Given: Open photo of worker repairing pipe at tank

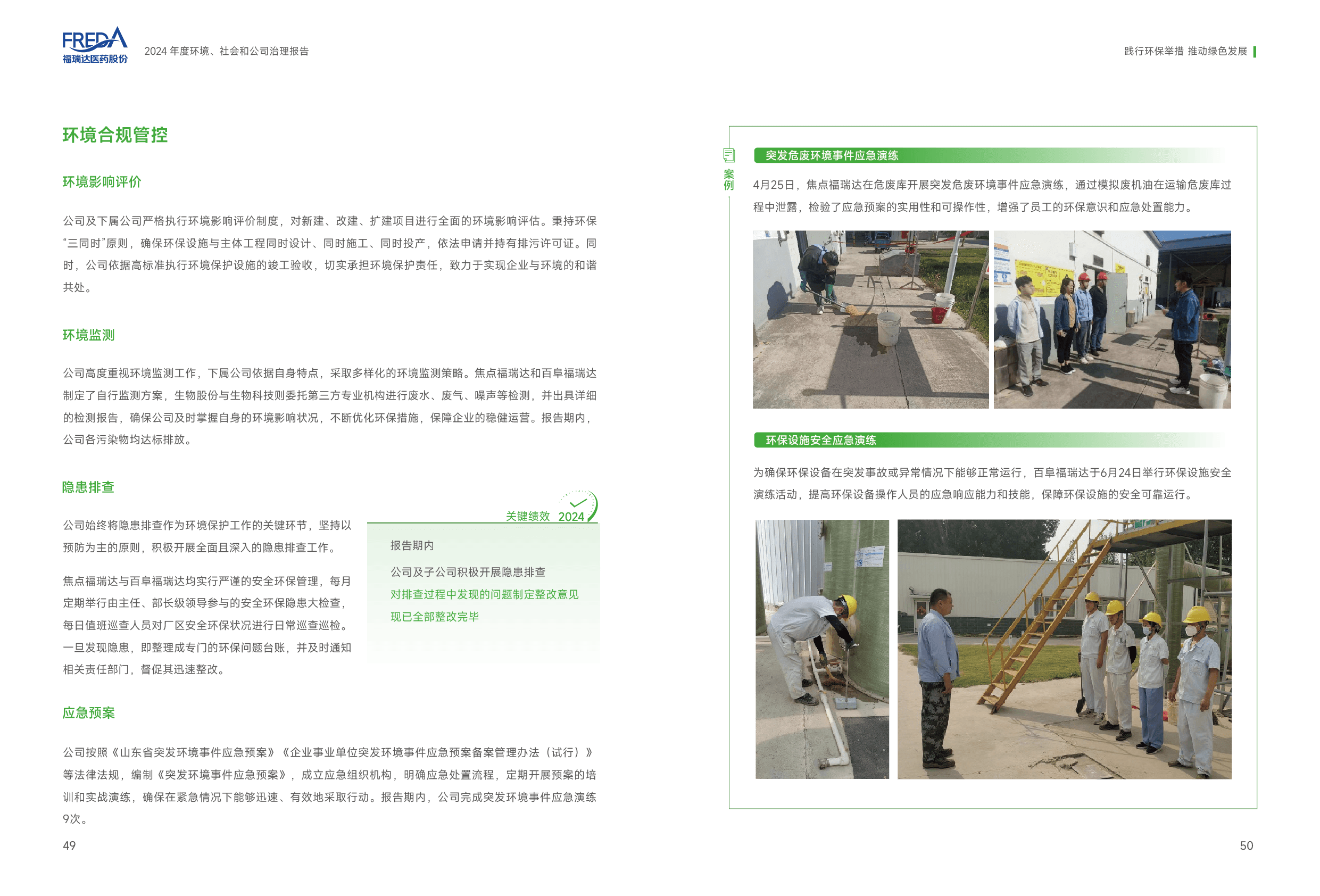Looking at the screenshot, I should pyautogui.click(x=822, y=649).
